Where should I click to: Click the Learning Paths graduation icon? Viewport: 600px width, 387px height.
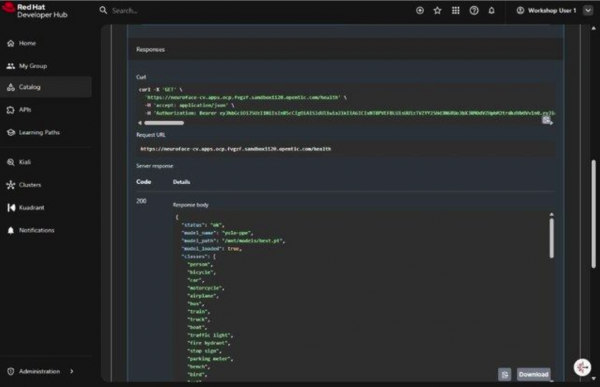pyautogui.click(x=11, y=132)
